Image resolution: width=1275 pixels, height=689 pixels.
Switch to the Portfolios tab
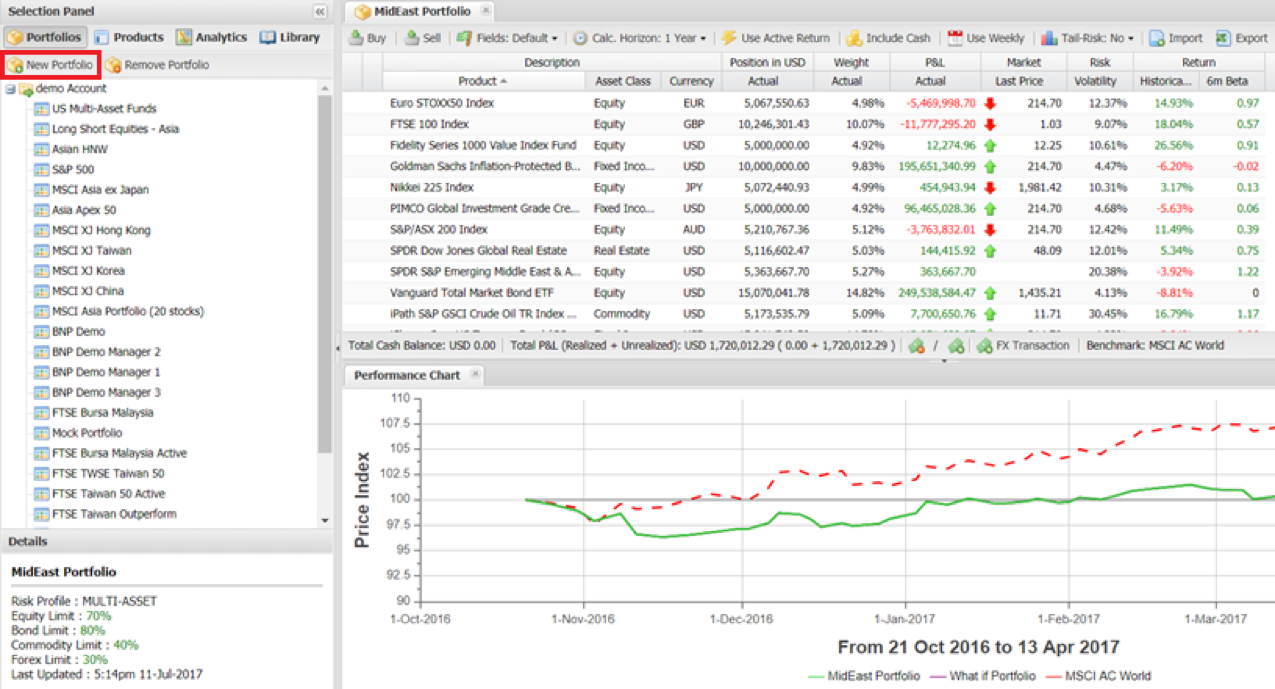coord(44,37)
